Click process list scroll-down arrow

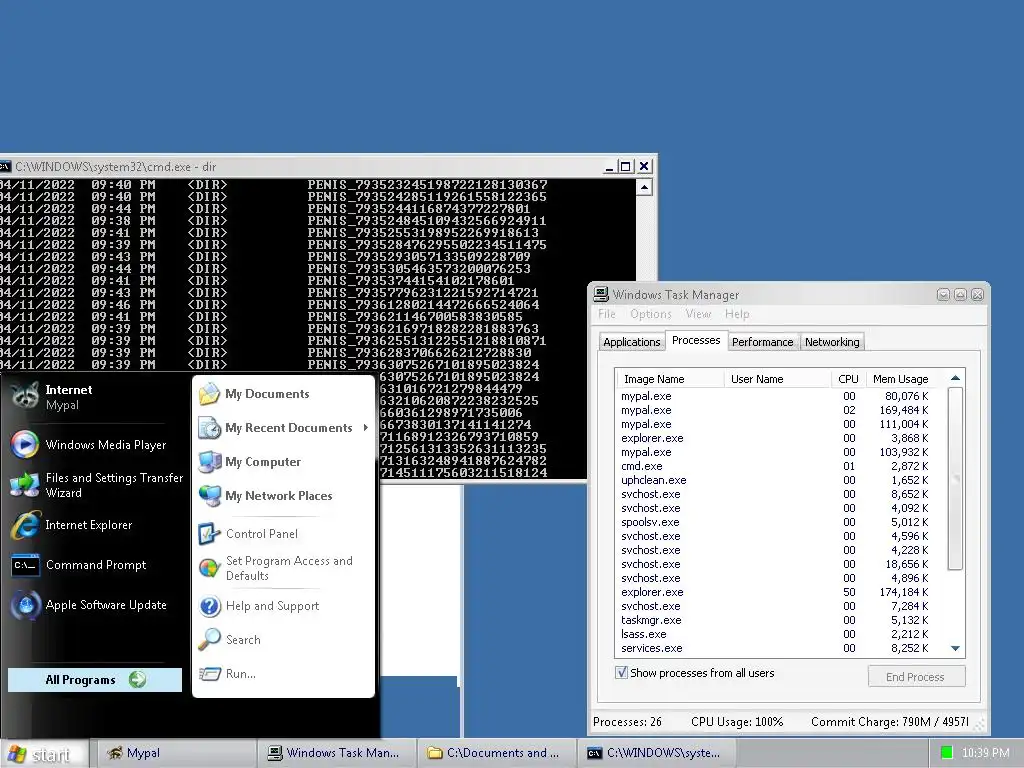[955, 648]
